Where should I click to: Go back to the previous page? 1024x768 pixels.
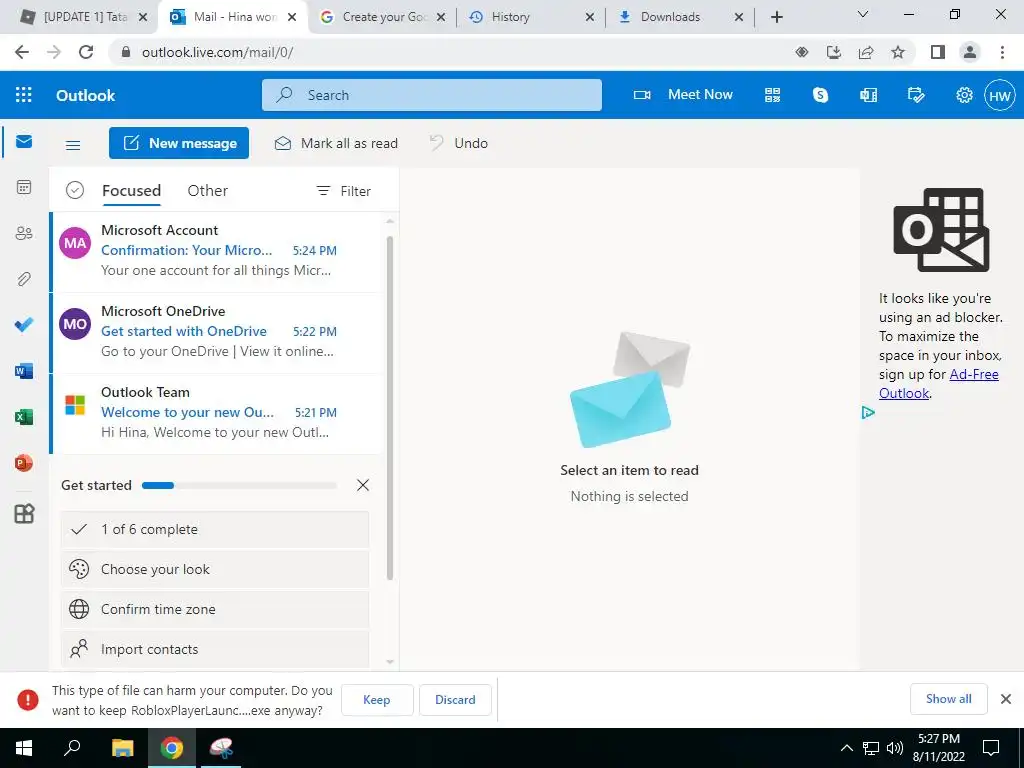22,52
